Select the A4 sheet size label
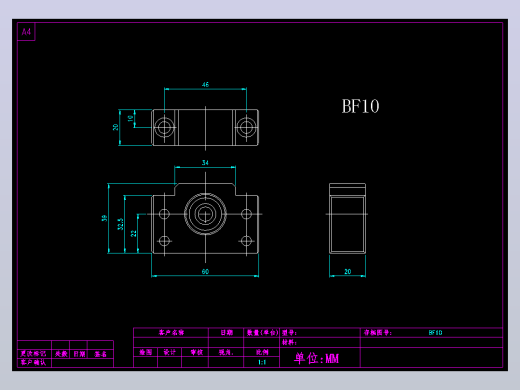The height and width of the screenshot is (390, 520). pos(26,32)
